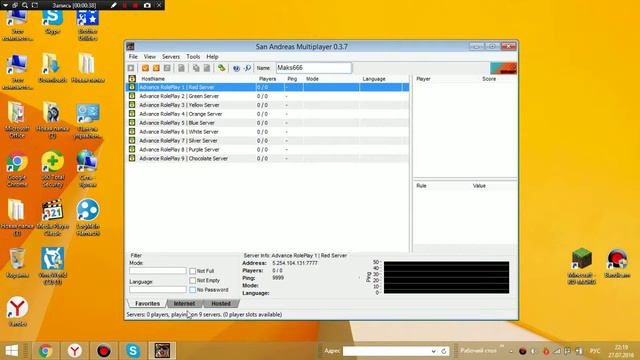The image size is (640, 360).
Task: Click the Name input field
Action: tap(313, 68)
